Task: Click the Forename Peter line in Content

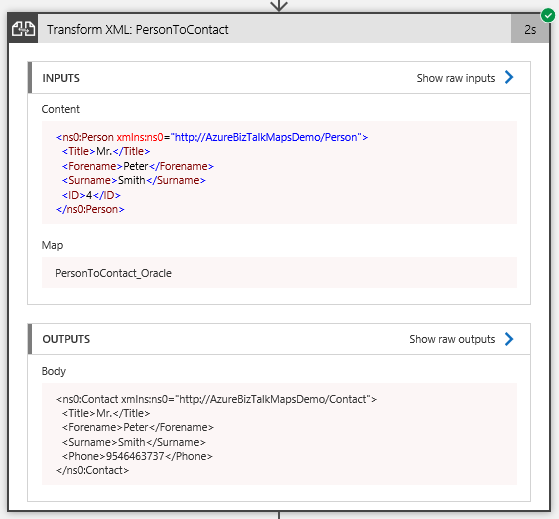Action: tap(138, 166)
